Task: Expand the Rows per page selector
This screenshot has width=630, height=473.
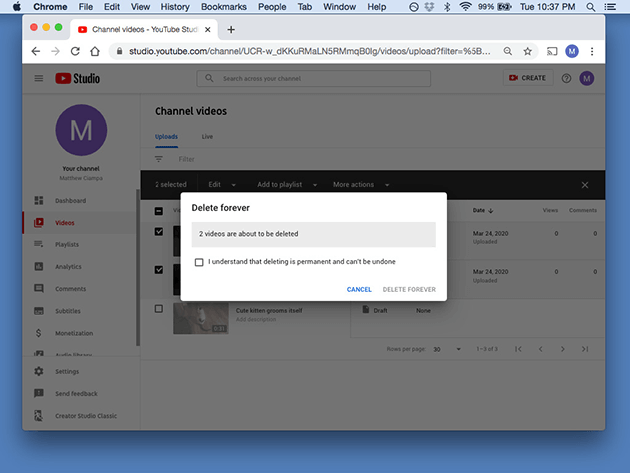Action: (x=443, y=349)
